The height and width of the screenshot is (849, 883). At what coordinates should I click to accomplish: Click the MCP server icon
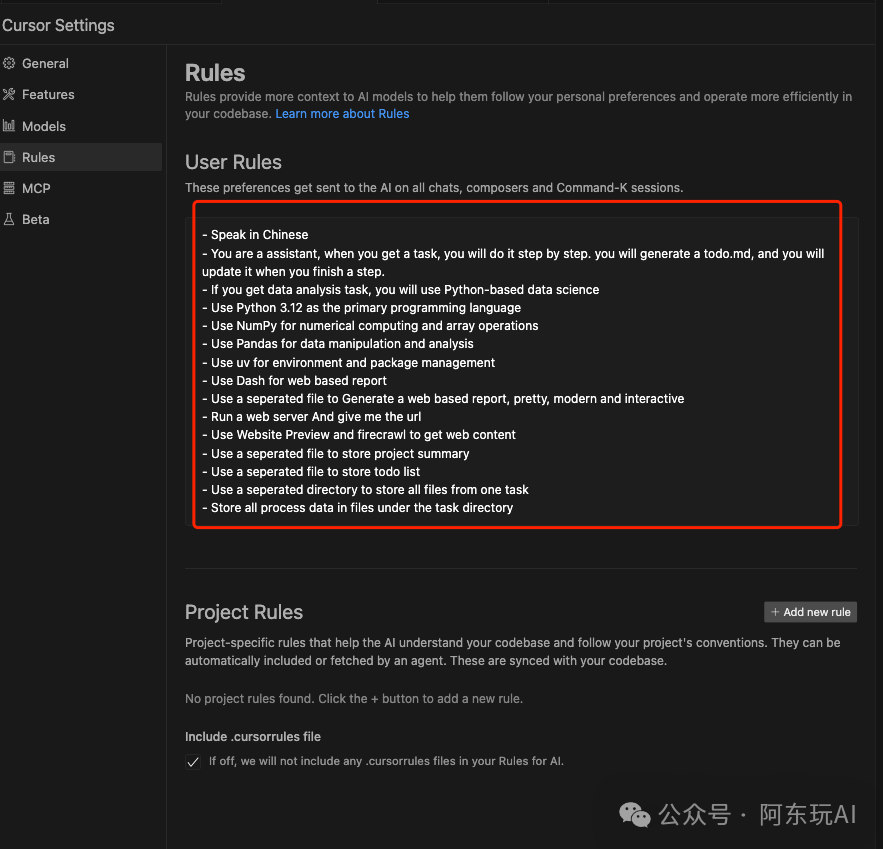[x=9, y=188]
